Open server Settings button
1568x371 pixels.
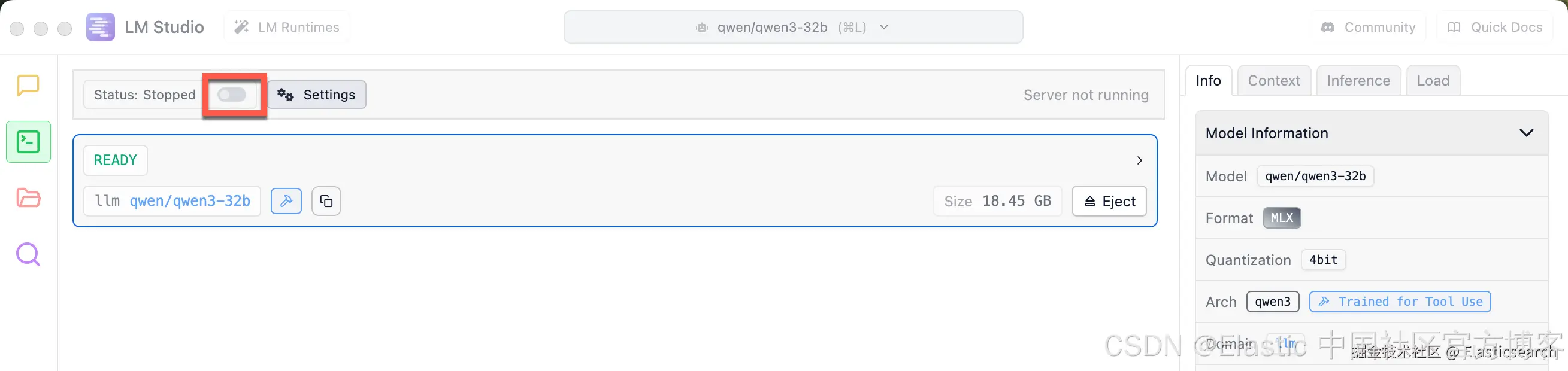coord(316,95)
